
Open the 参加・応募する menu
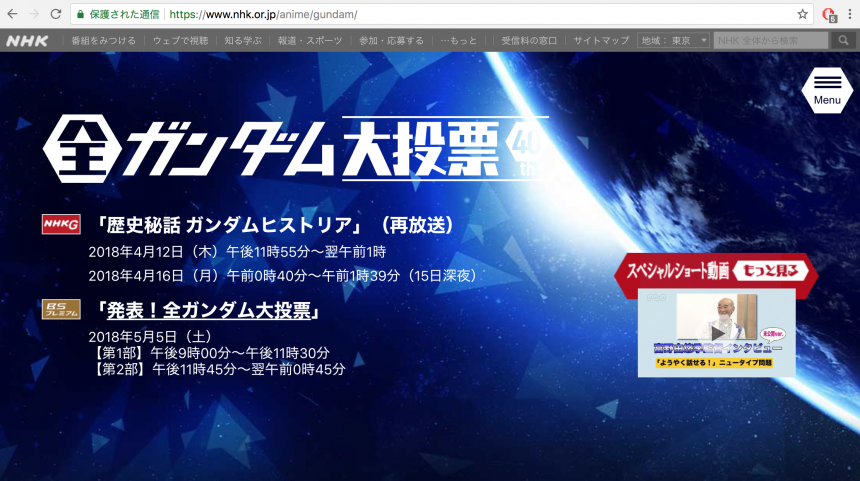(392, 41)
